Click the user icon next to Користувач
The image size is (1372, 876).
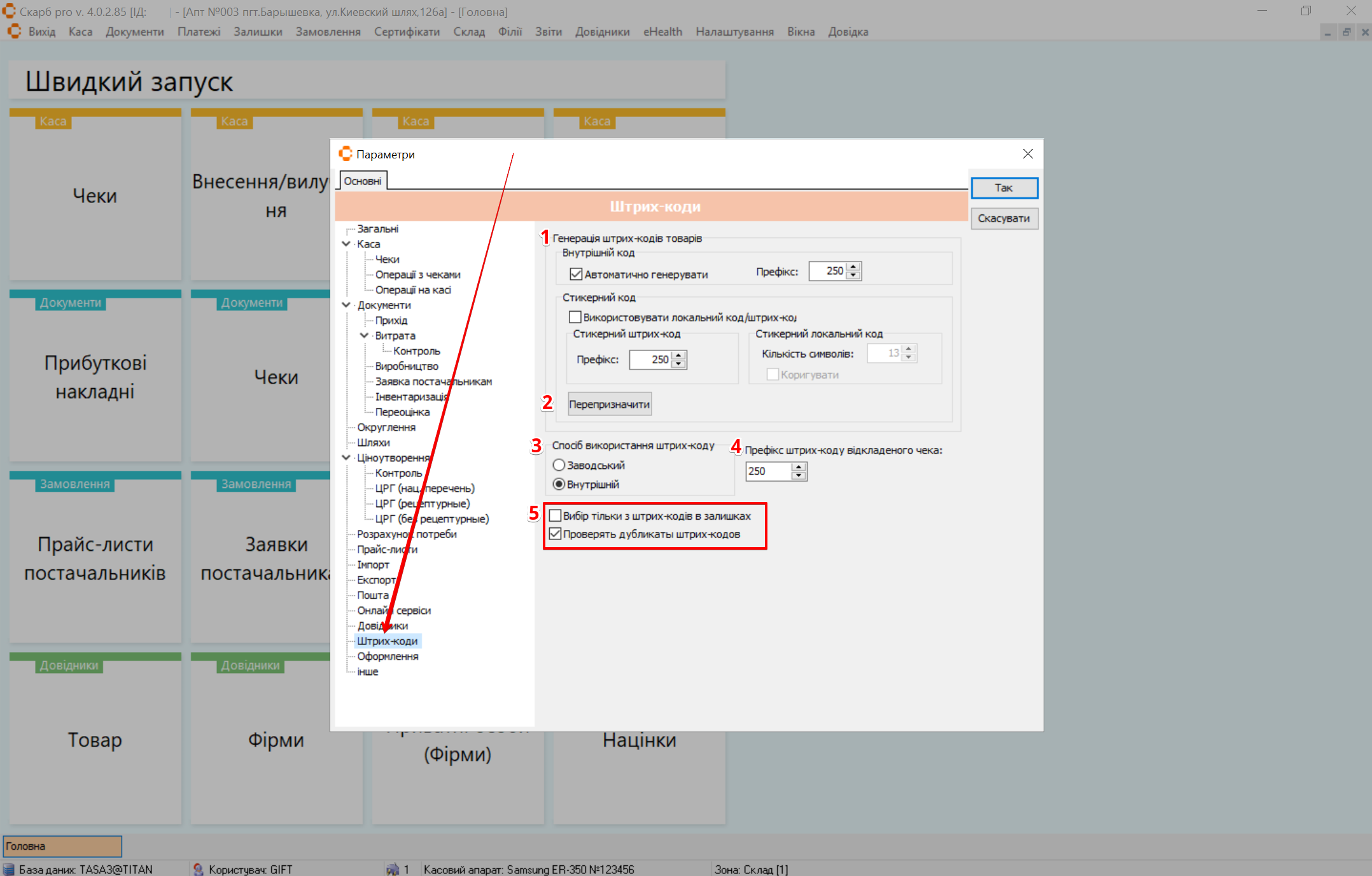pos(198,869)
